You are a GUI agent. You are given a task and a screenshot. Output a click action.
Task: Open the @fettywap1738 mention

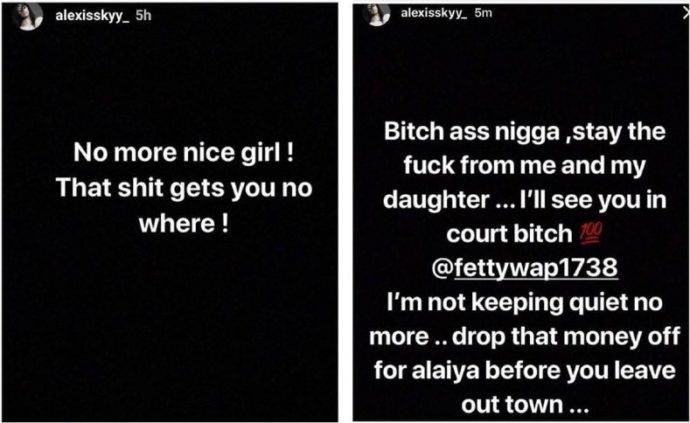(525, 268)
